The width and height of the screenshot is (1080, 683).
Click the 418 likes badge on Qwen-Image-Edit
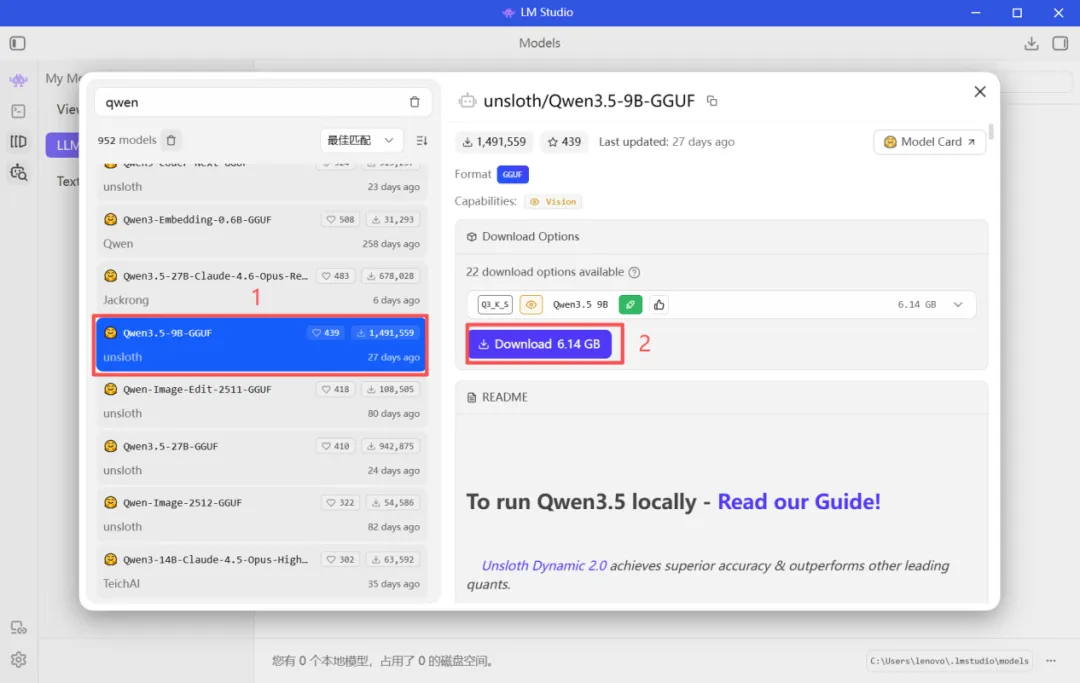tap(335, 390)
